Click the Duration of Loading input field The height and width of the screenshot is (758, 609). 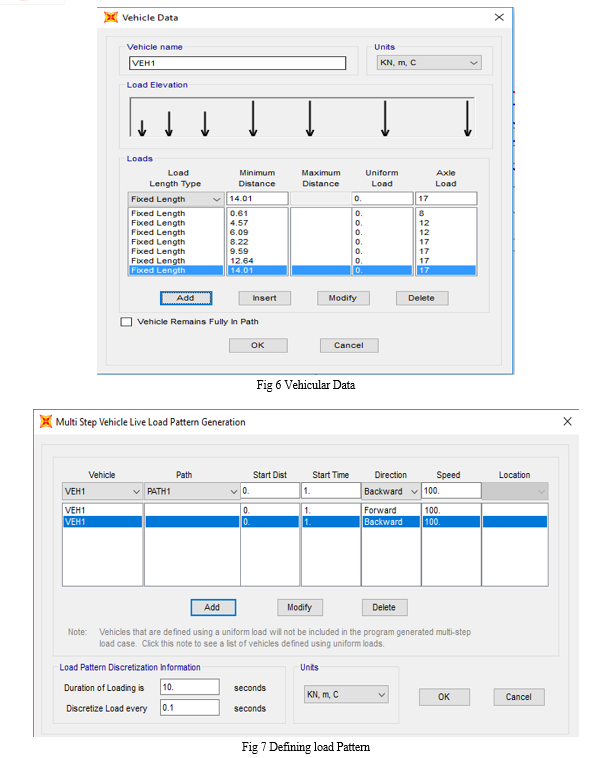pos(189,687)
